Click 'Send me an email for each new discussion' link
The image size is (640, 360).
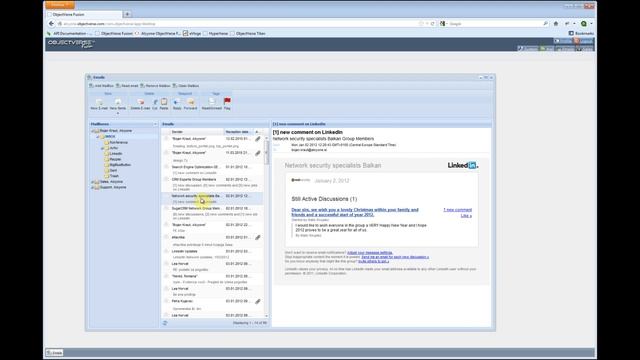coord(395,257)
